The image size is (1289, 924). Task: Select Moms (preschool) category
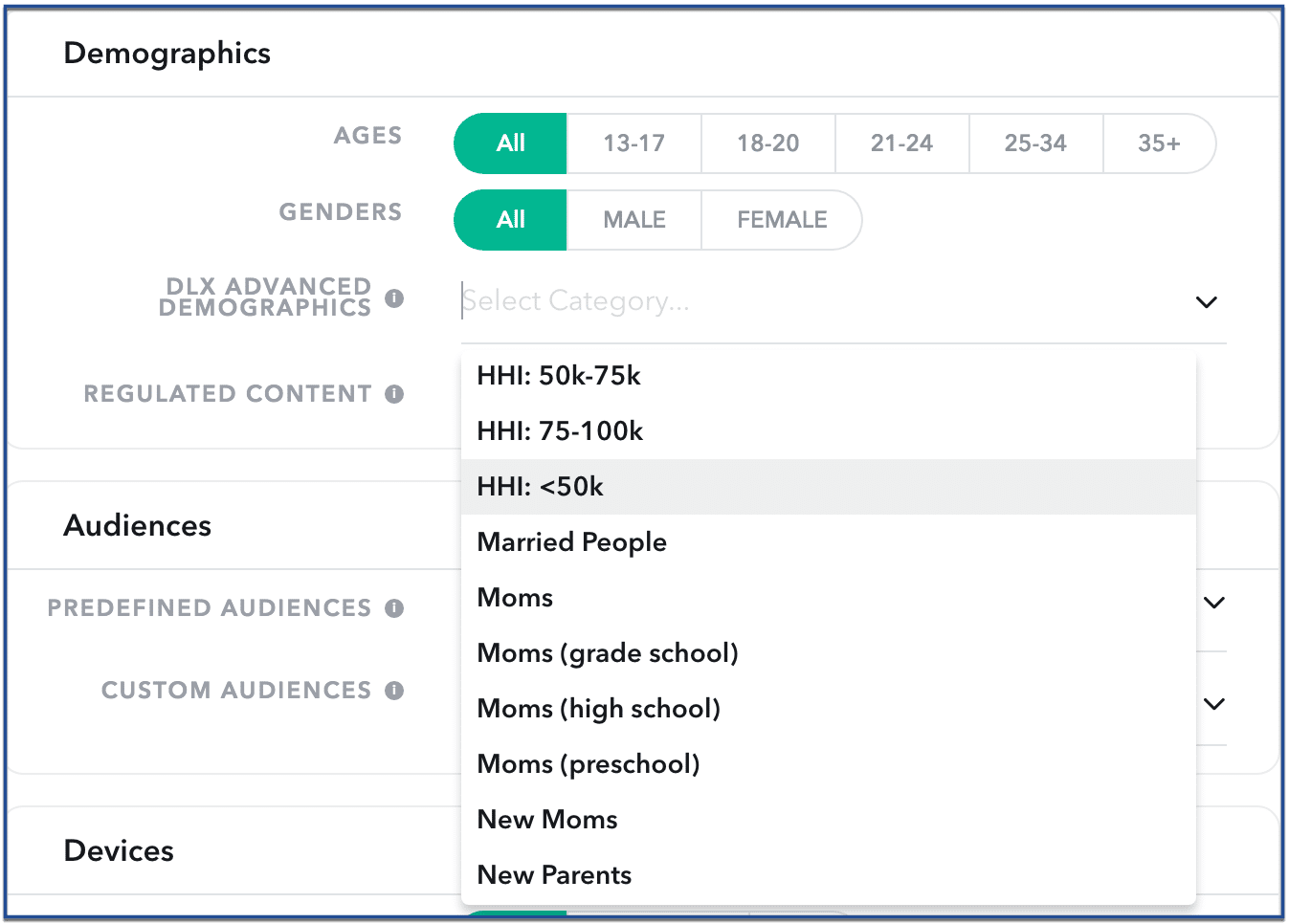click(x=829, y=764)
